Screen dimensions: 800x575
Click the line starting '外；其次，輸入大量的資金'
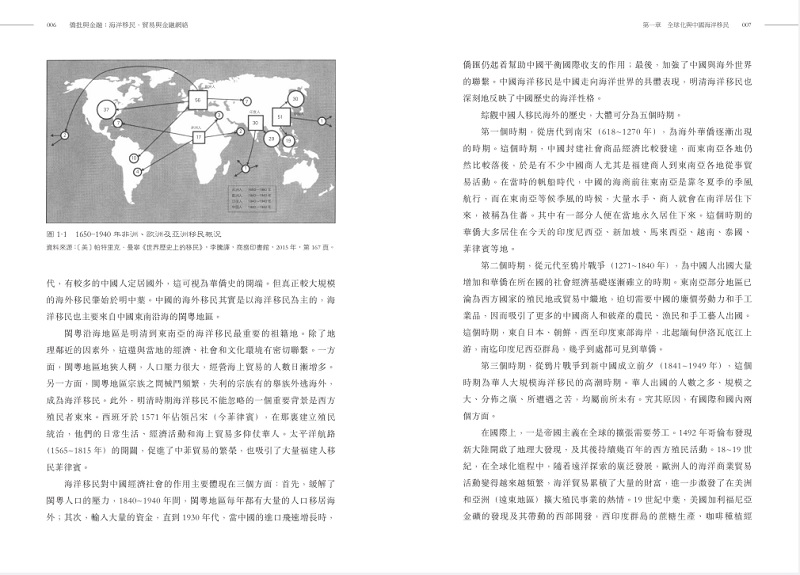(191, 518)
